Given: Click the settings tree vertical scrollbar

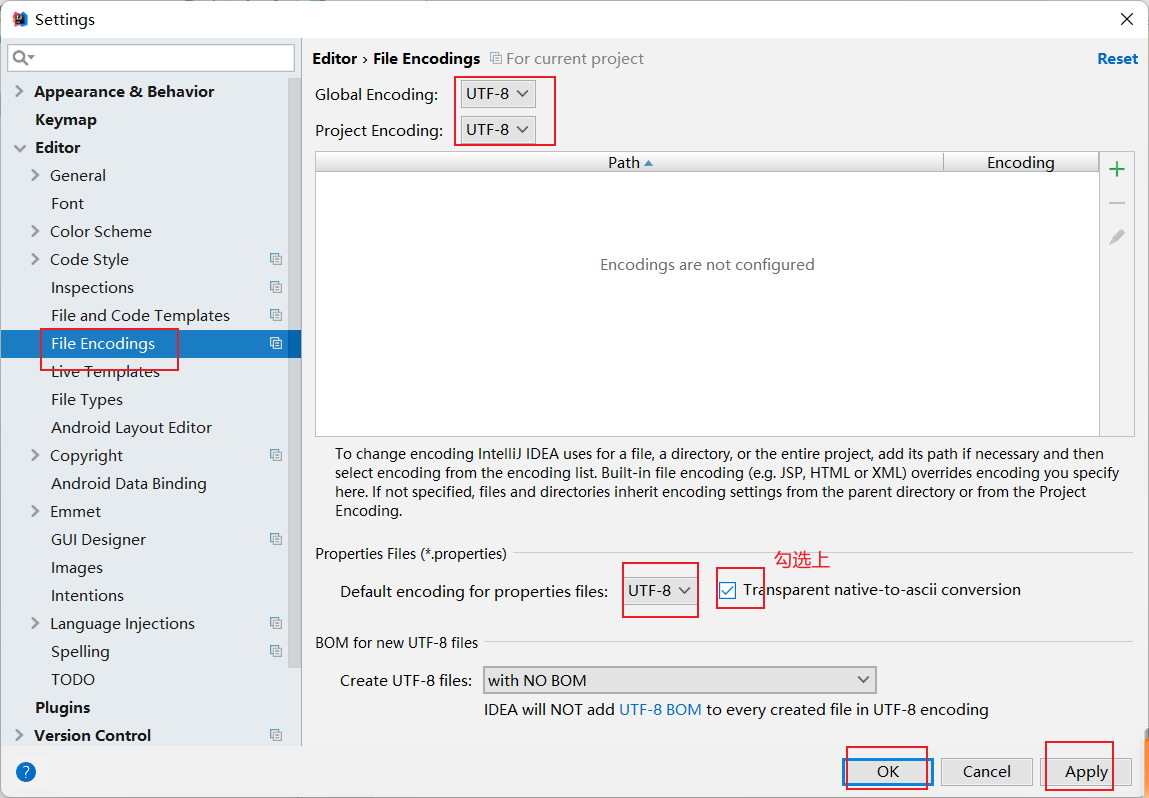Looking at the screenshot, I should coord(295,374).
